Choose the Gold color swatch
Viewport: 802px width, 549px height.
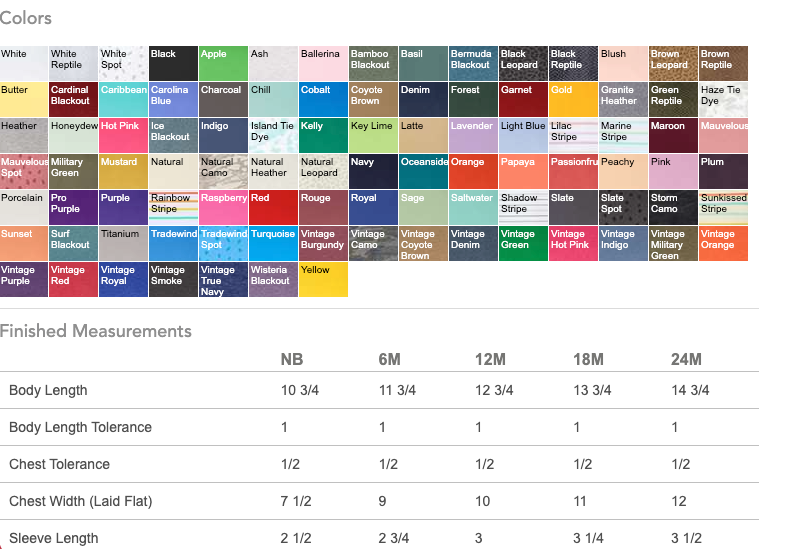pyautogui.click(x=573, y=99)
